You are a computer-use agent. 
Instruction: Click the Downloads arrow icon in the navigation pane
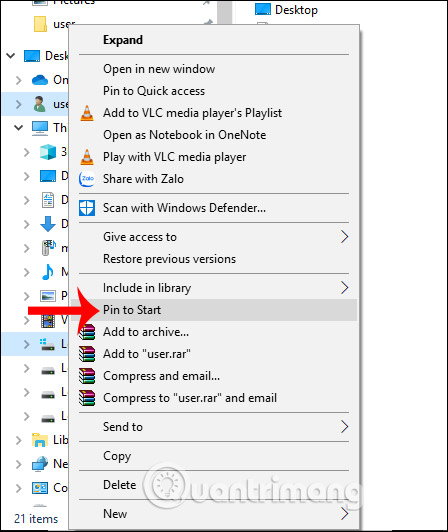48,224
